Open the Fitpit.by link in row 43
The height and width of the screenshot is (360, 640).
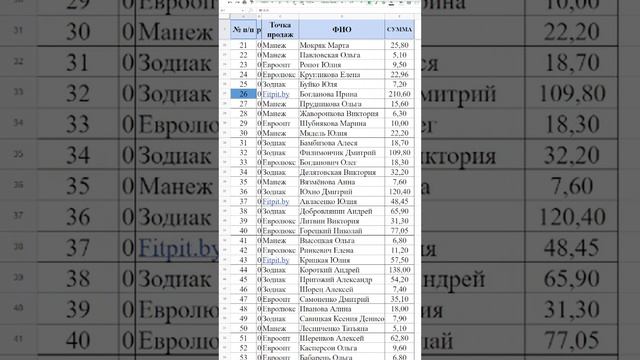pyautogui.click(x=276, y=260)
